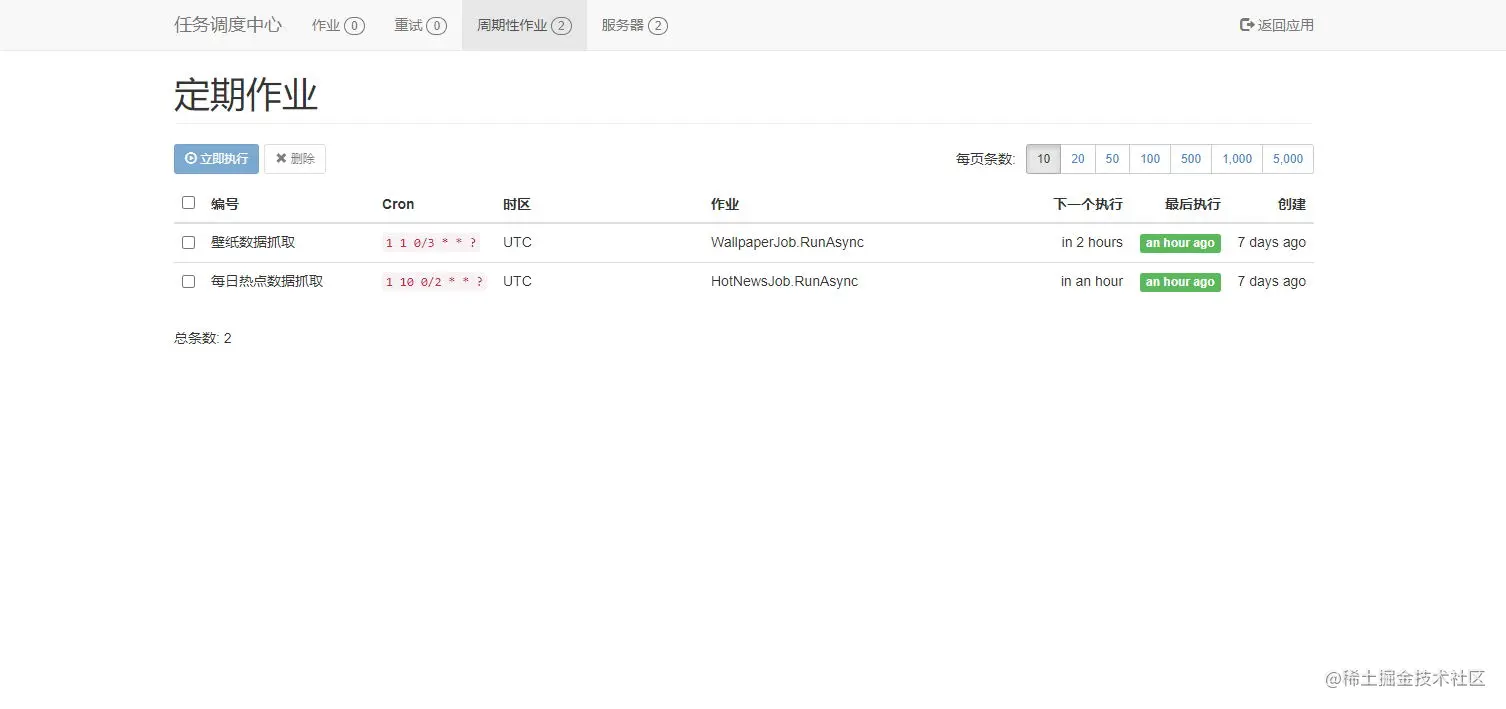Click the 删除 button
Screen dimensions: 1506x709
[x=295, y=159]
